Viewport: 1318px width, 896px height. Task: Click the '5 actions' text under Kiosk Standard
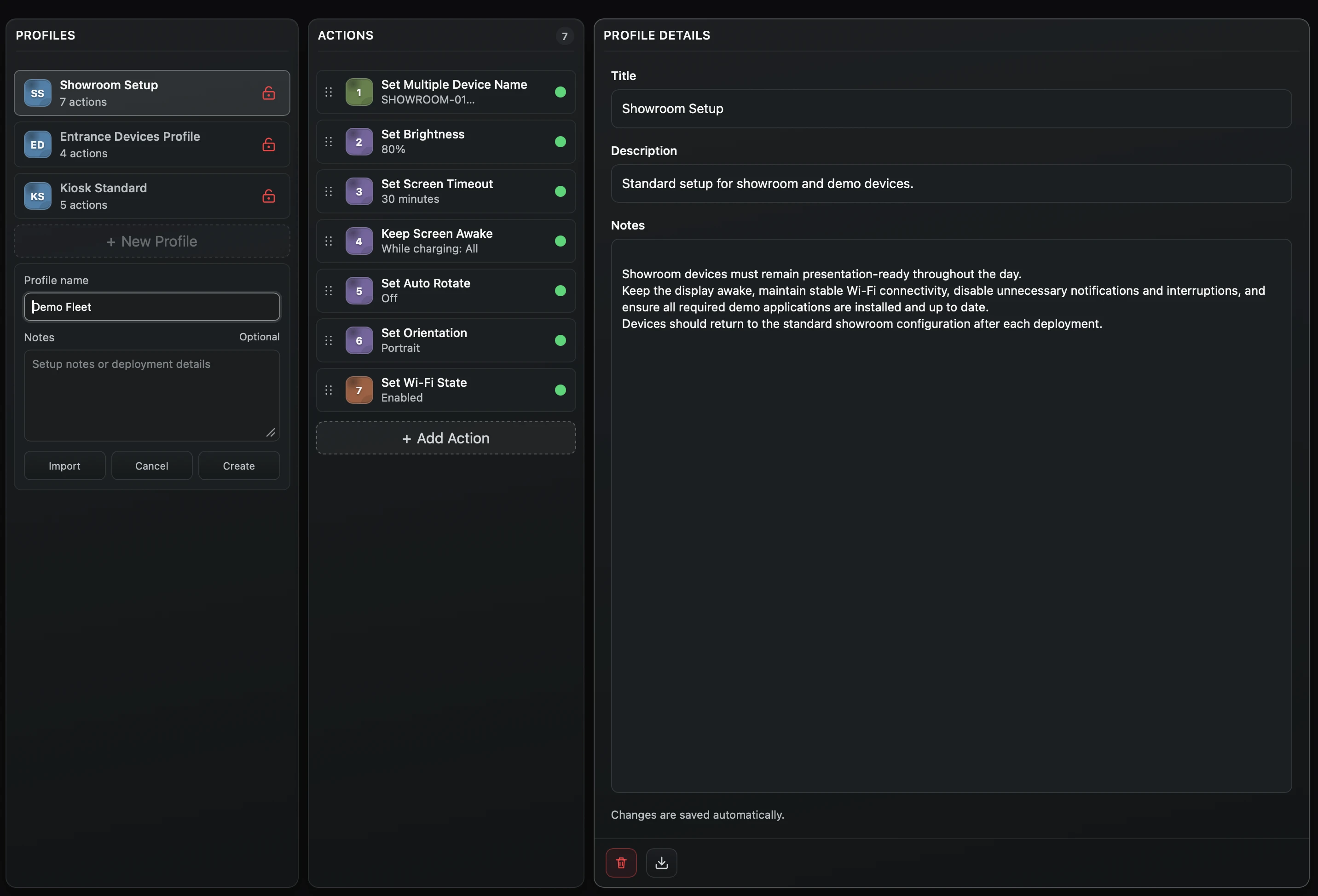83,205
